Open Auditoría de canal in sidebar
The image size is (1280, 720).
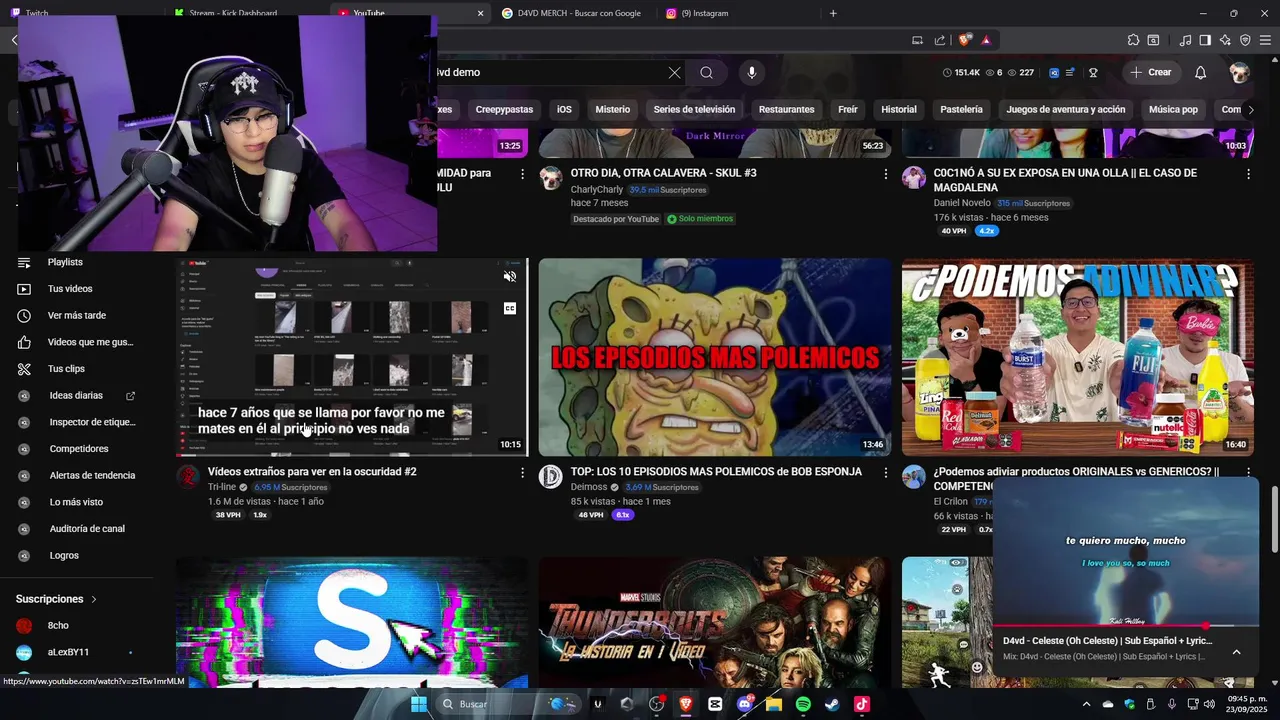pos(80,529)
